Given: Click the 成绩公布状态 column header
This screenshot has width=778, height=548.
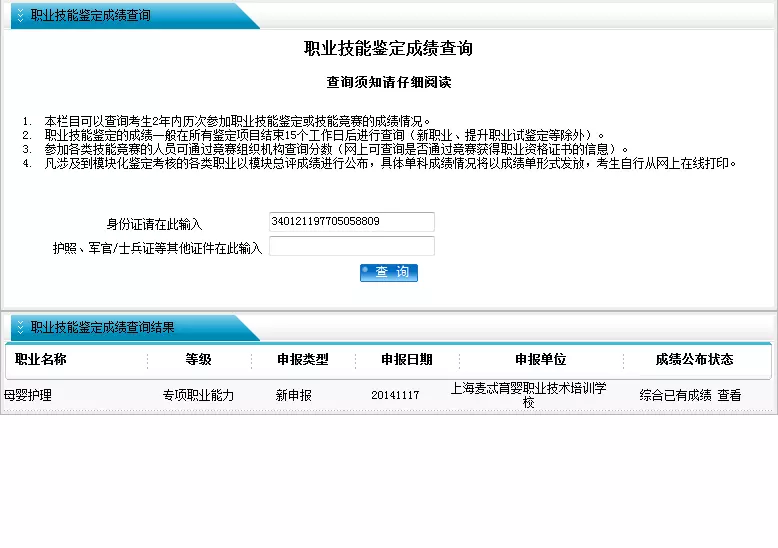Looking at the screenshot, I should tap(695, 359).
